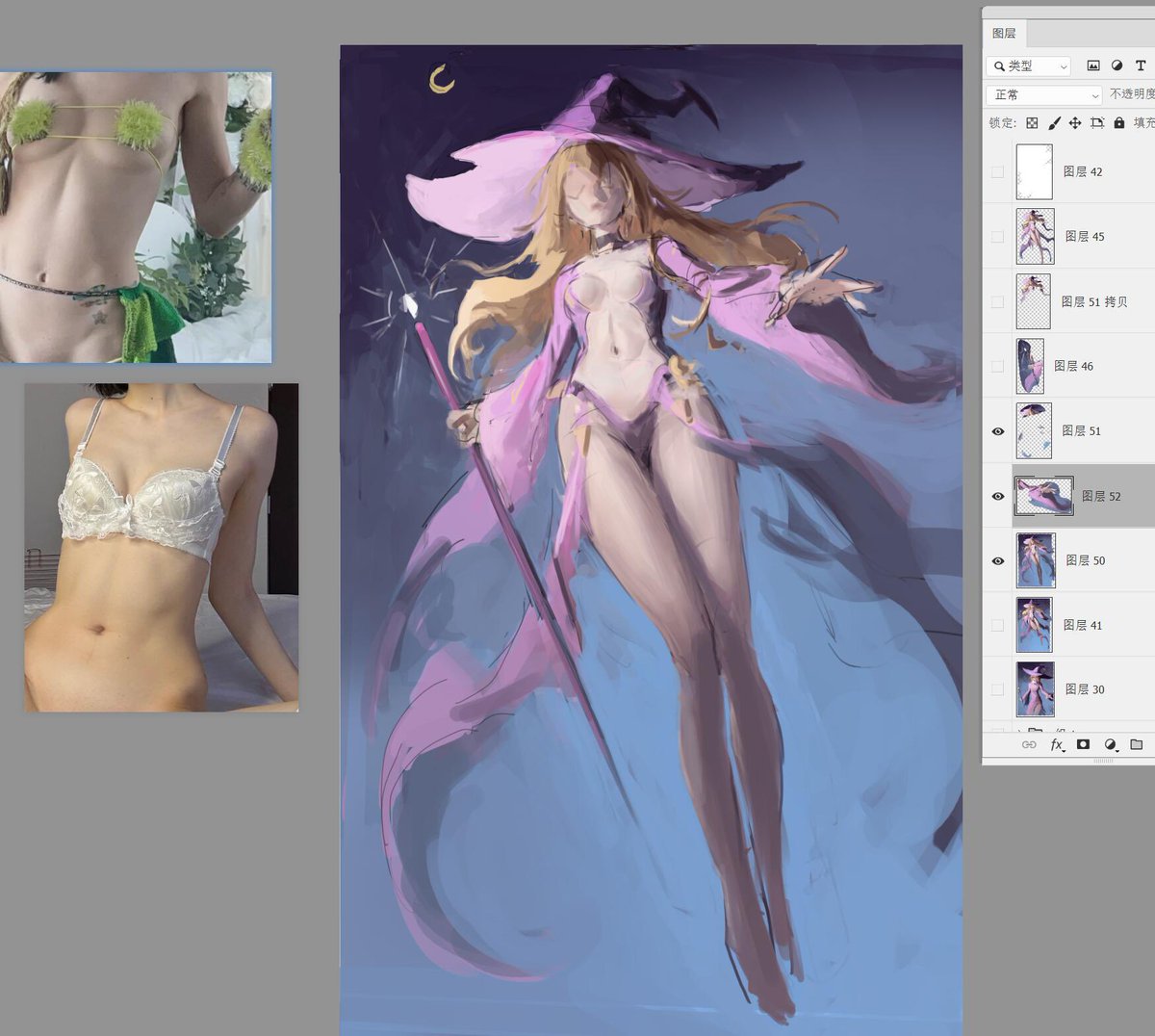Show layer 图层 30 visibility box

(x=997, y=689)
